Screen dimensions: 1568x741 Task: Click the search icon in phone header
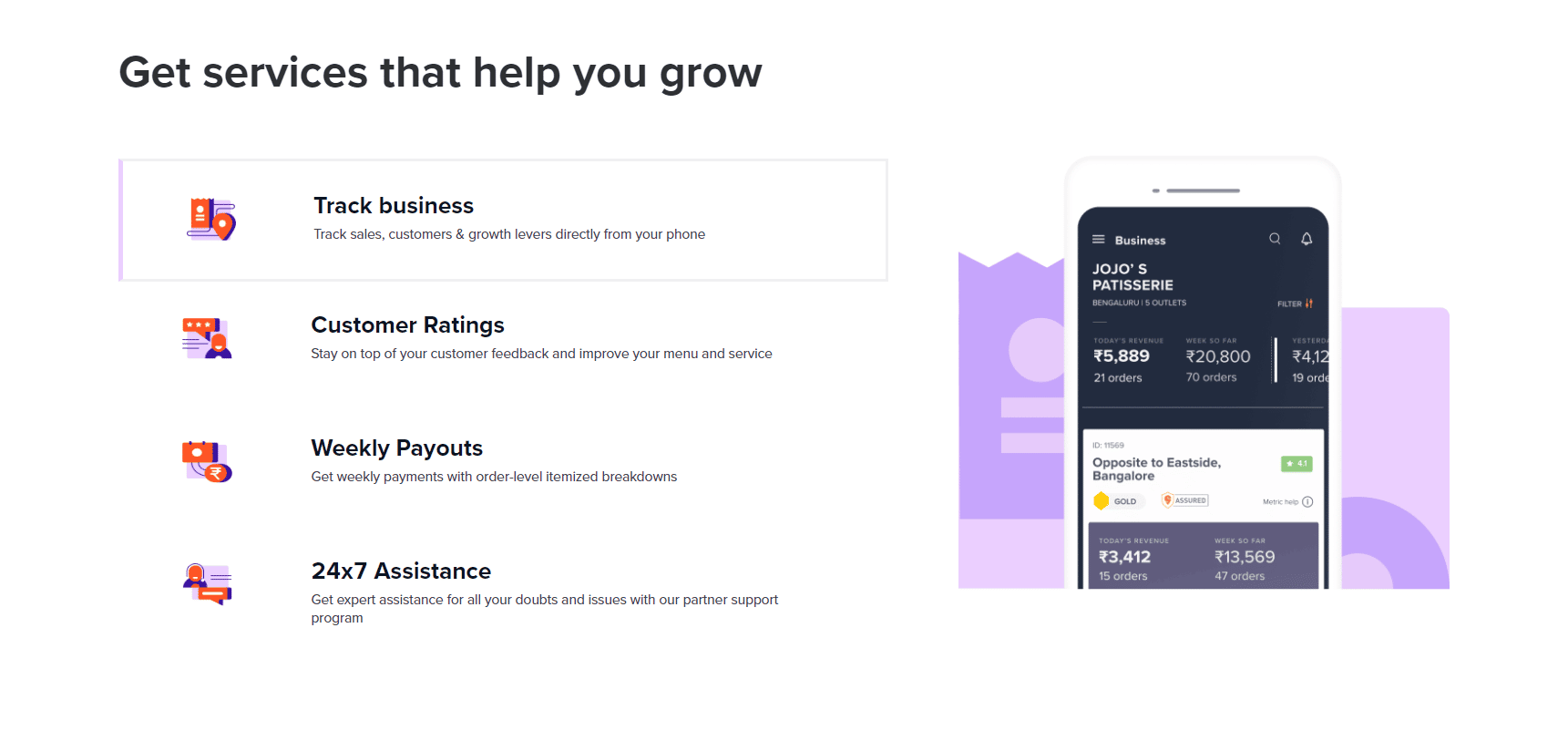tap(1275, 239)
